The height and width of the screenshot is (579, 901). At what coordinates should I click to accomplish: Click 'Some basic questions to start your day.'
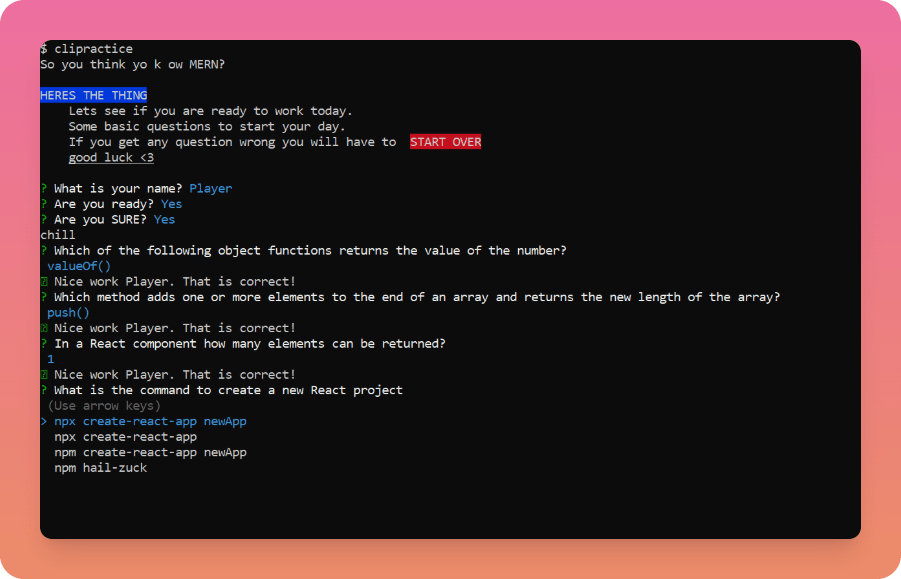pyautogui.click(x=207, y=126)
